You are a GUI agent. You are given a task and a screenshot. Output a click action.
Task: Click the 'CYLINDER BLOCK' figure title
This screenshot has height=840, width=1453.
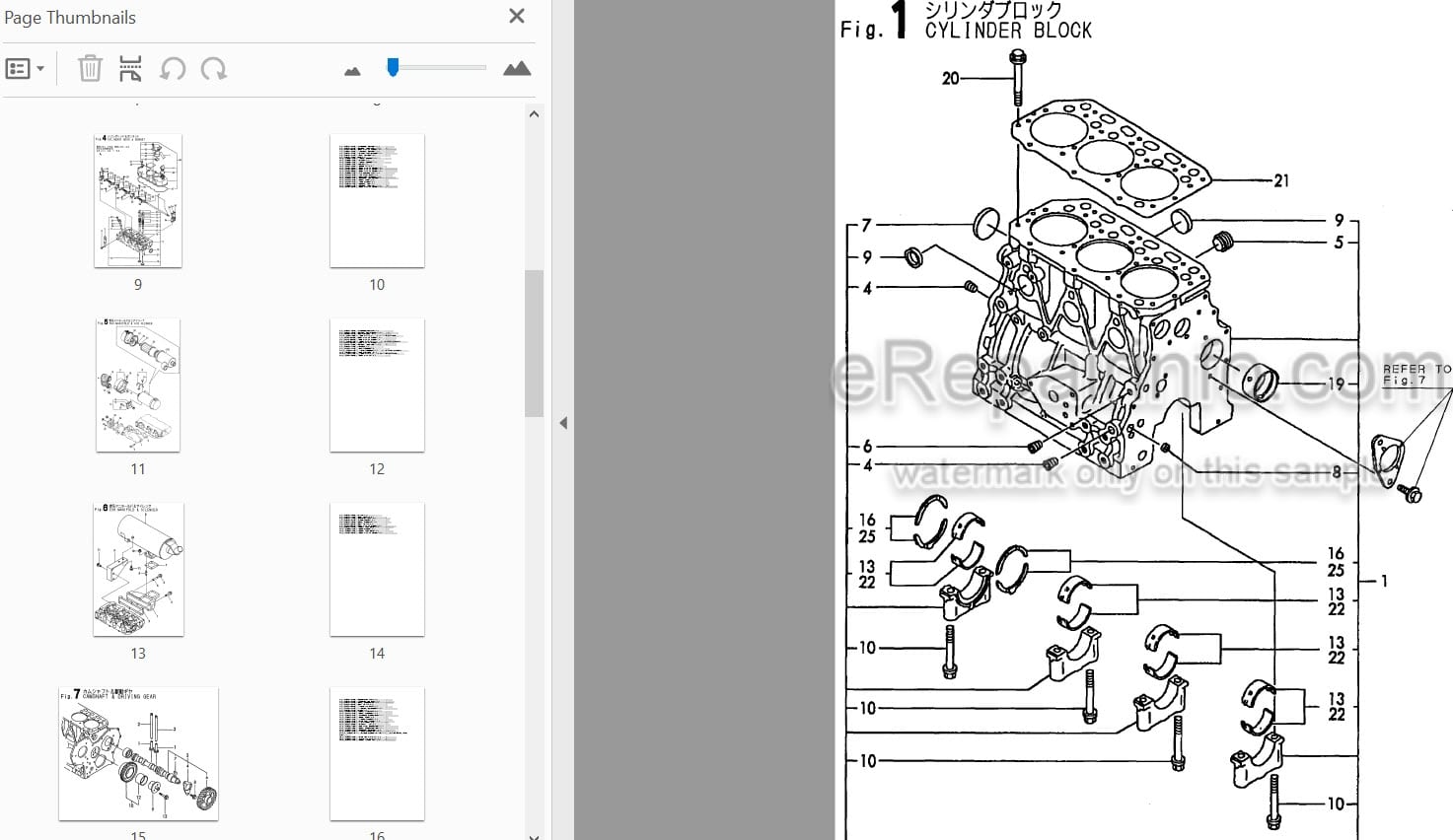[1008, 31]
